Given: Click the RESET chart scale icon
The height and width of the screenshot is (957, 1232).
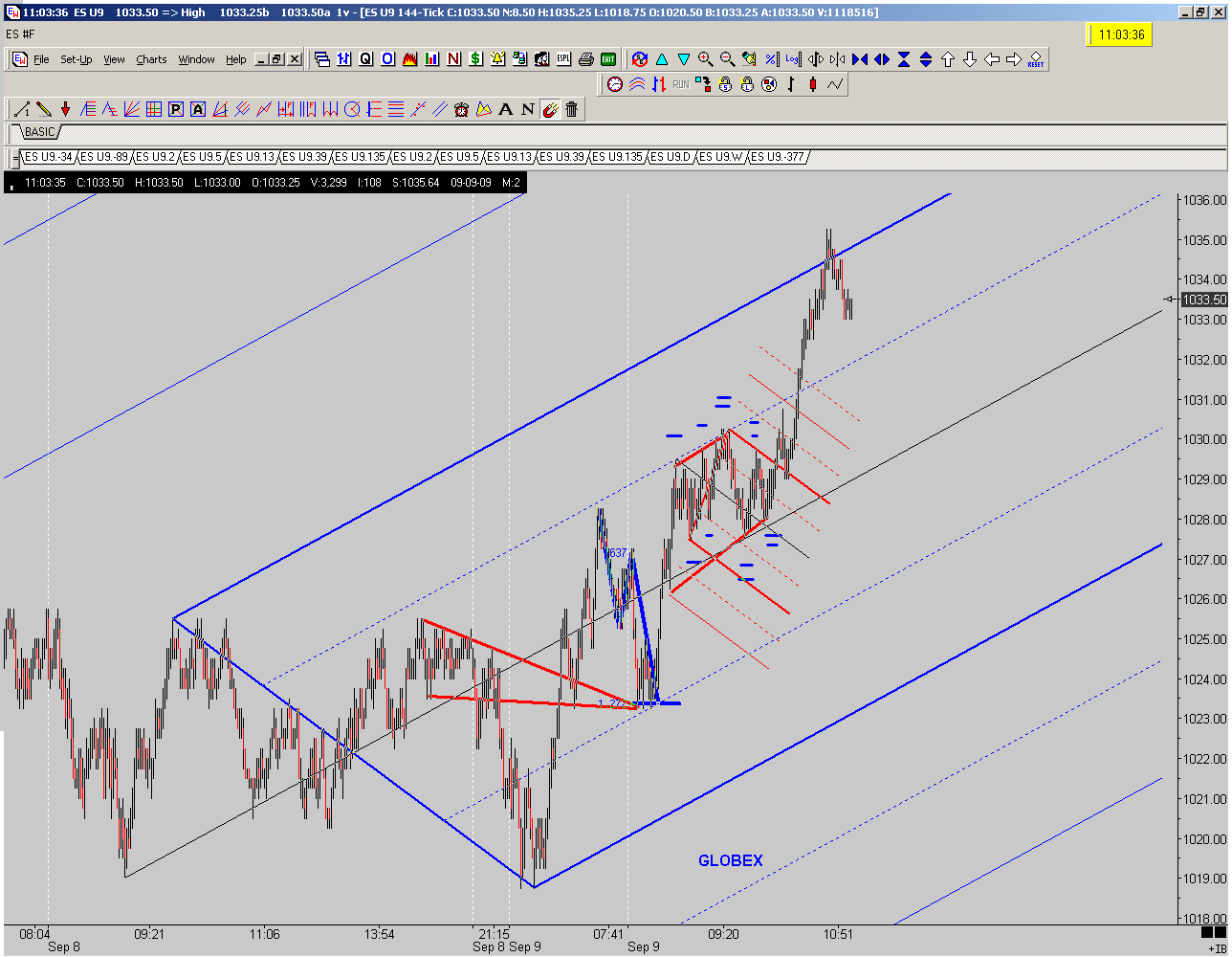Looking at the screenshot, I should tap(1035, 59).
